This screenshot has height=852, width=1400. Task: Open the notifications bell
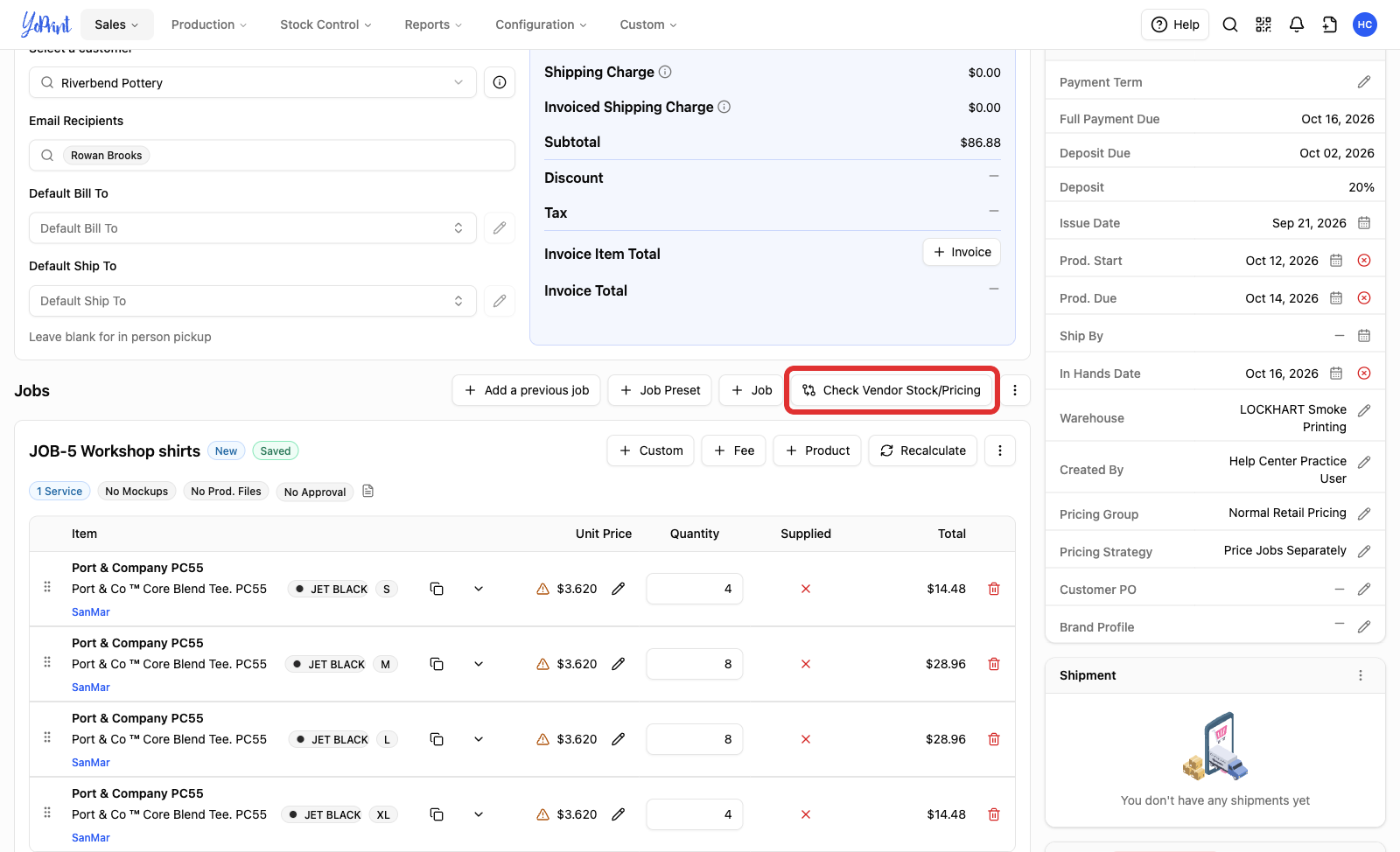coord(1297,24)
